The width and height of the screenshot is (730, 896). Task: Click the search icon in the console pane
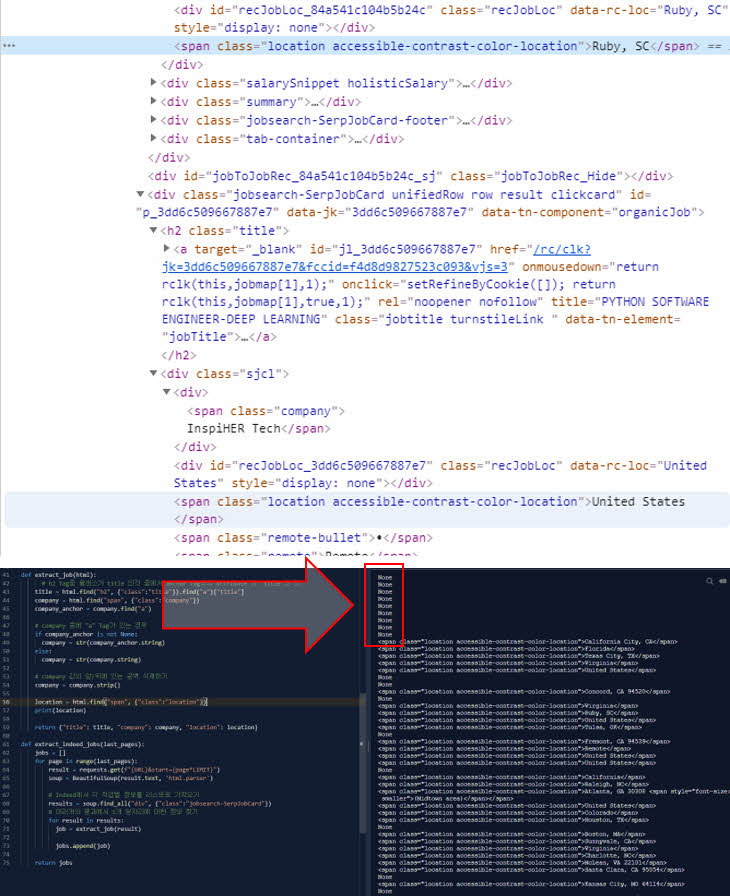[x=709, y=581]
